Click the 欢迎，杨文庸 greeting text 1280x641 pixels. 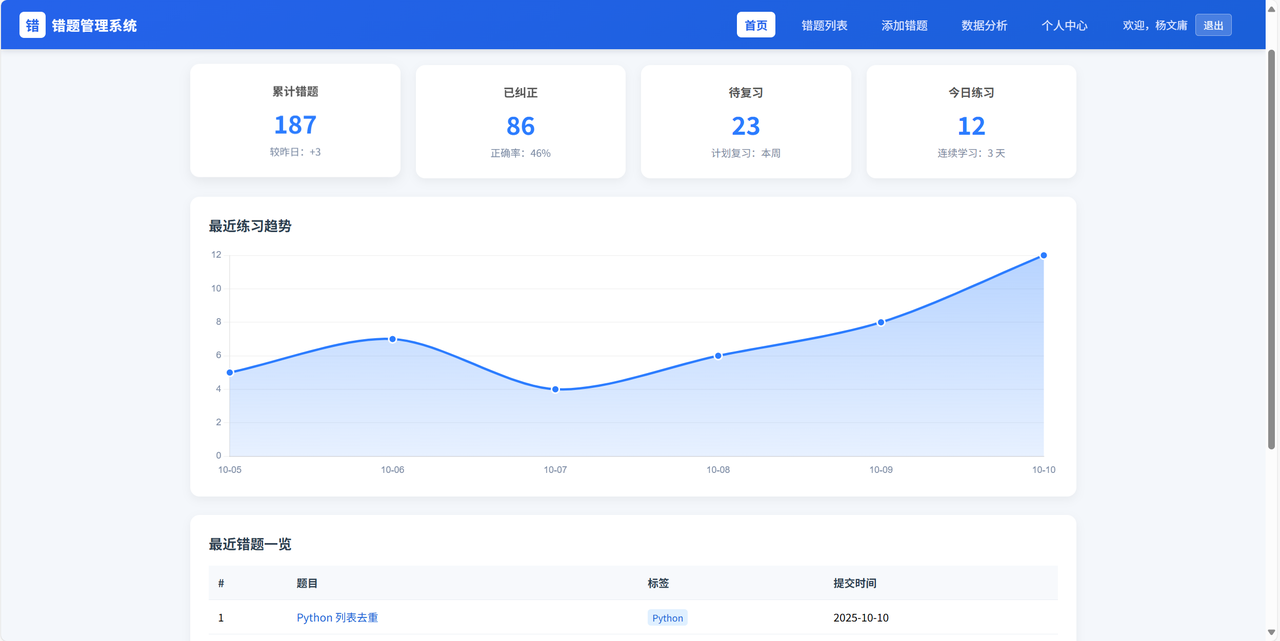[x=1155, y=25]
